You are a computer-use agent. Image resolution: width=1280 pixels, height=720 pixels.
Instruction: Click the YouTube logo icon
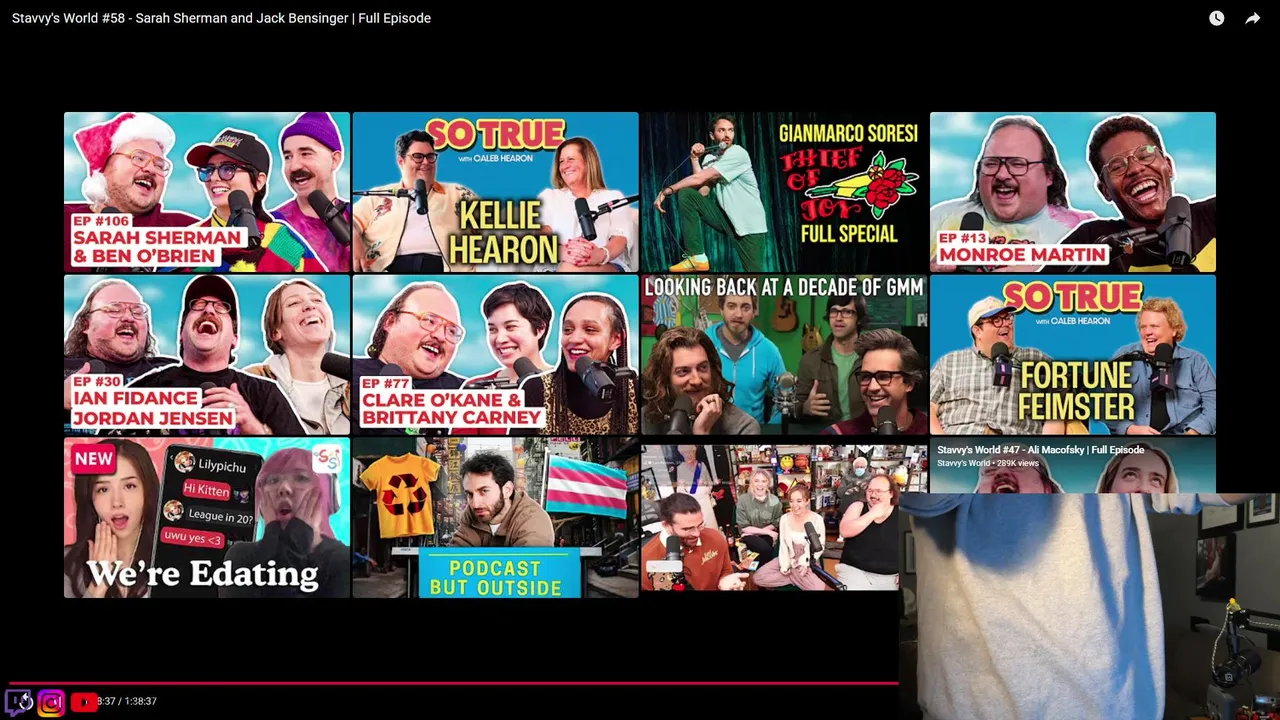tap(83, 702)
